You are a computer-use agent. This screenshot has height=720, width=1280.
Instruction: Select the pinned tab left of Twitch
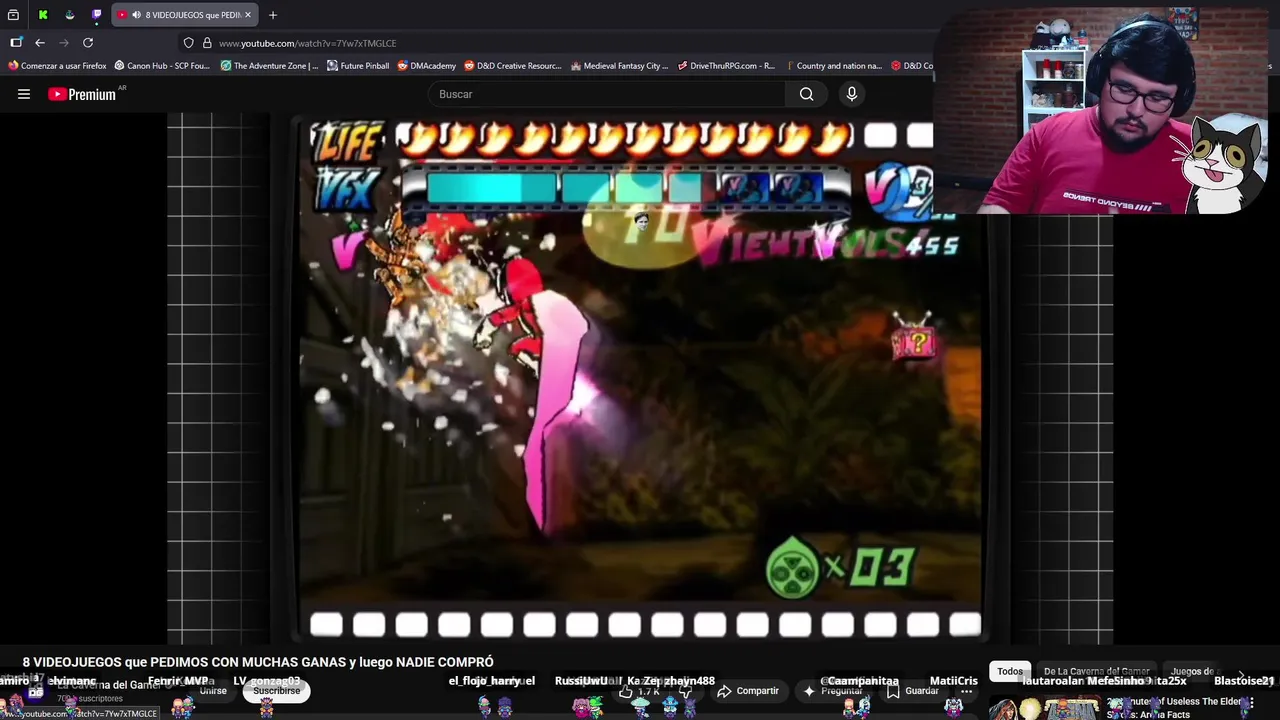pos(70,15)
